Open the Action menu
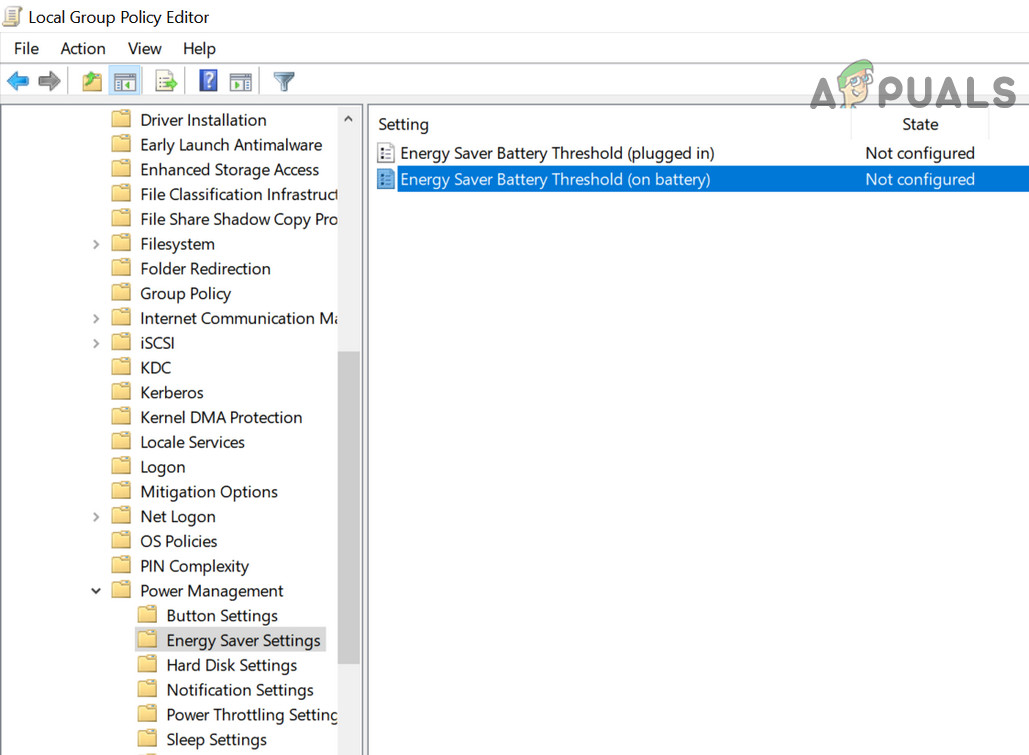 click(83, 49)
